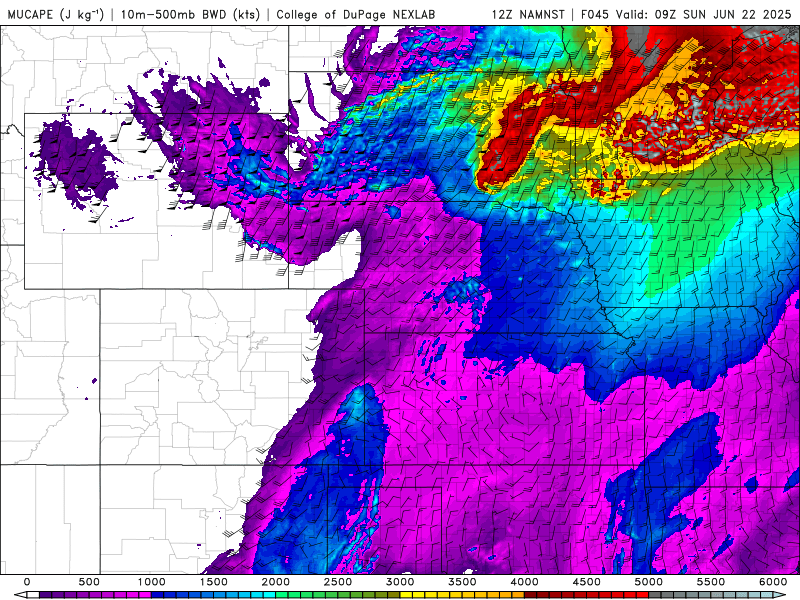Click the 500 label on the color scale

[x=89, y=582]
